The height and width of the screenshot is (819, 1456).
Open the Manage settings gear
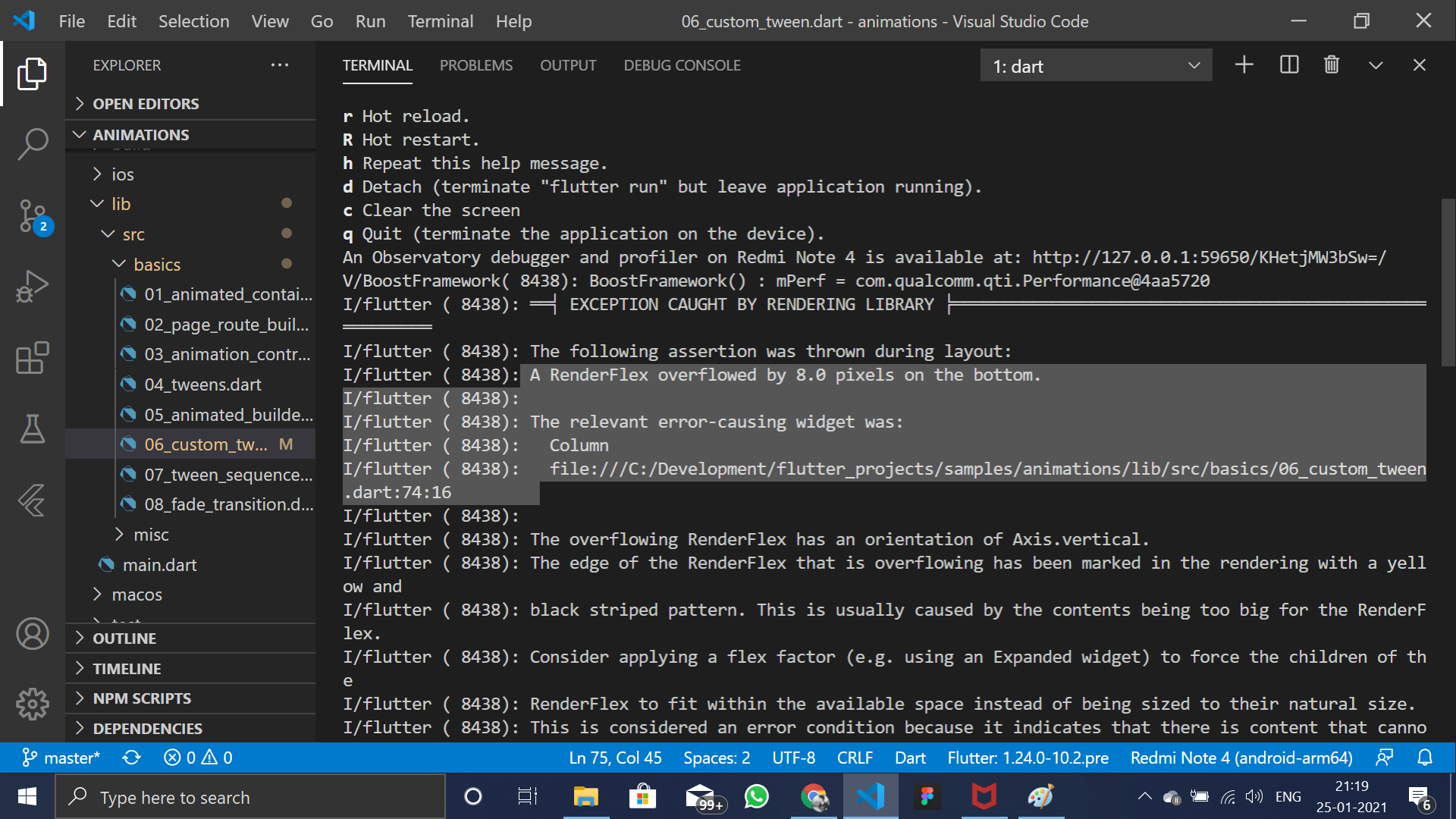pos(33,704)
